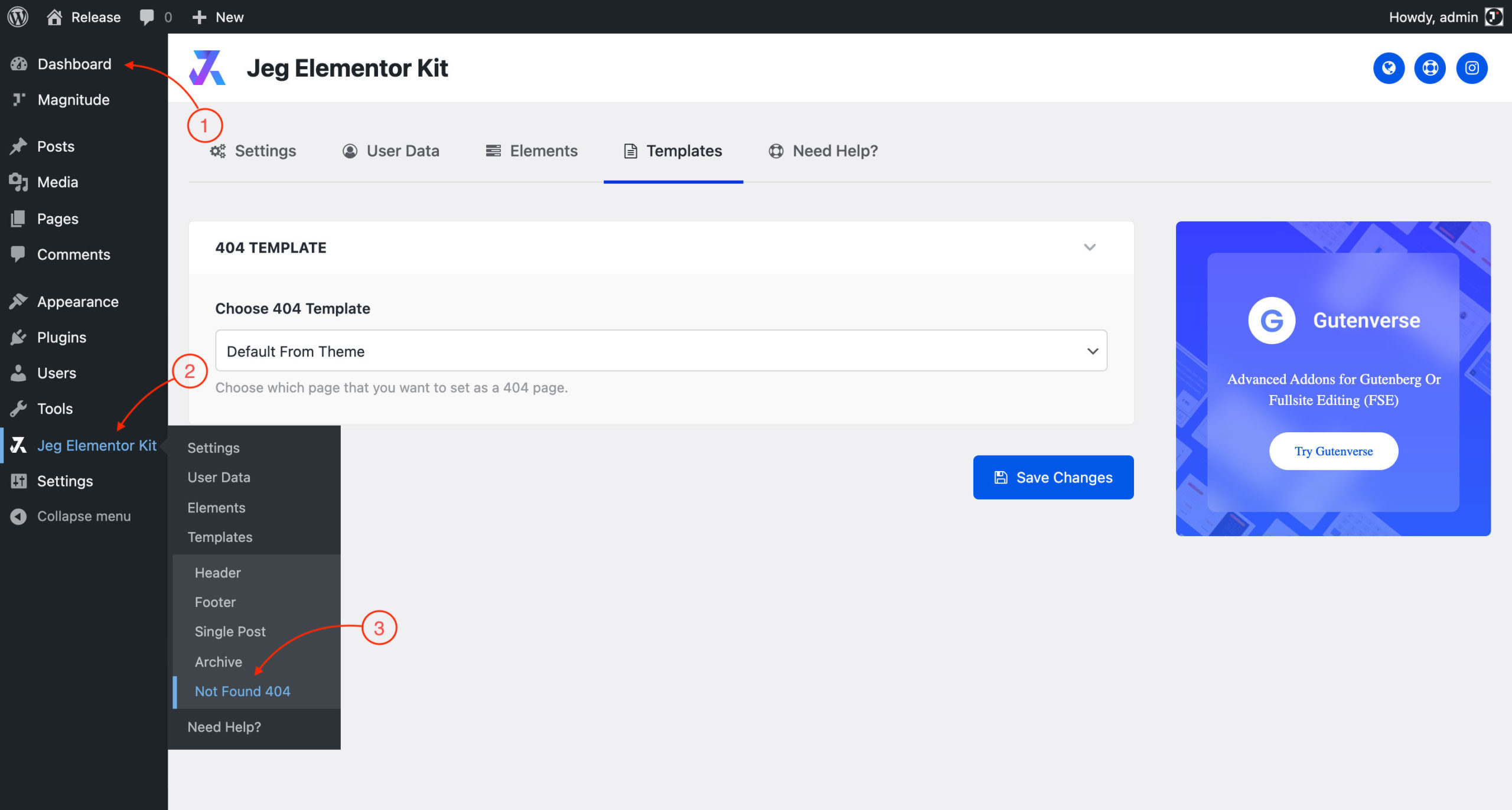
Task: Select Single Post in the submenu
Action: coord(230,631)
